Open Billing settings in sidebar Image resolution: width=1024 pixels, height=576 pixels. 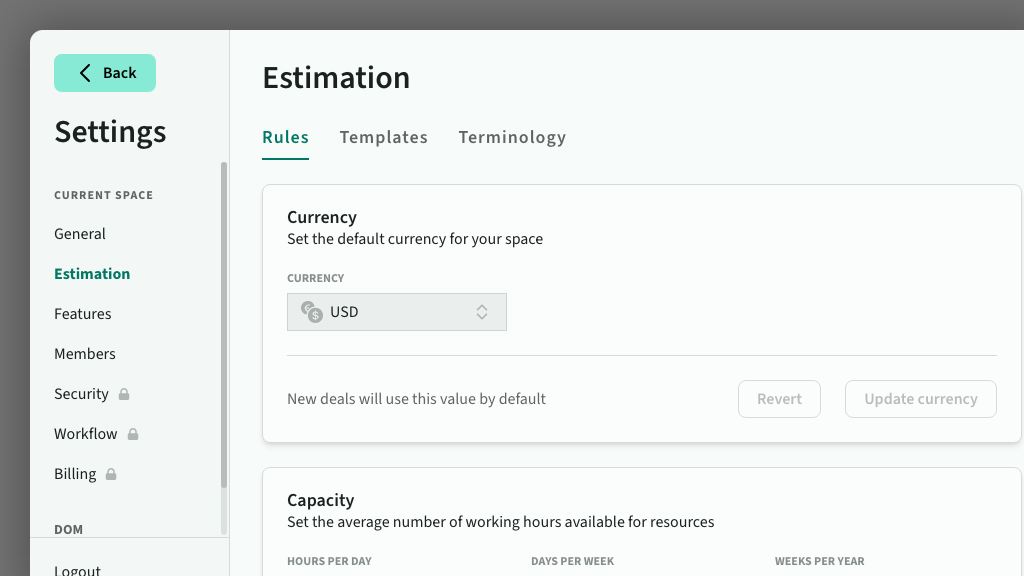[x=75, y=474]
